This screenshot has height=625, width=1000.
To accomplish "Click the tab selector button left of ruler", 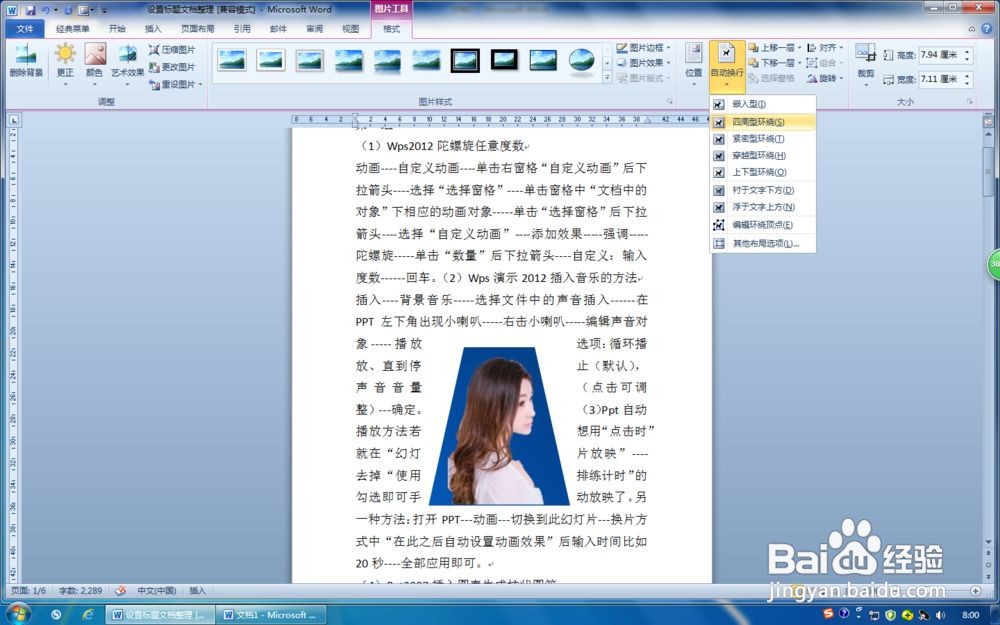I will [14, 119].
